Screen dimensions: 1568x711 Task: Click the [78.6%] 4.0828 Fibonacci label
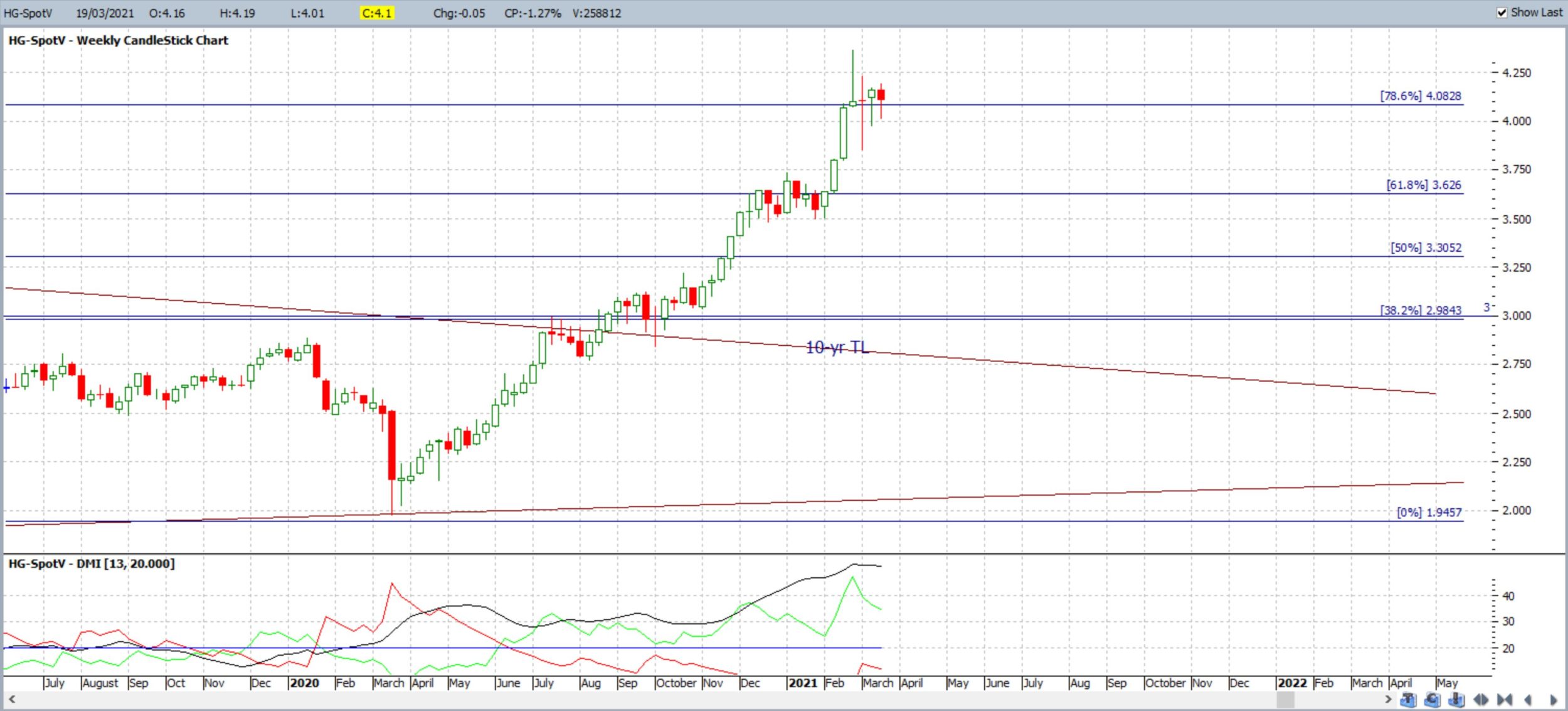(x=1421, y=96)
